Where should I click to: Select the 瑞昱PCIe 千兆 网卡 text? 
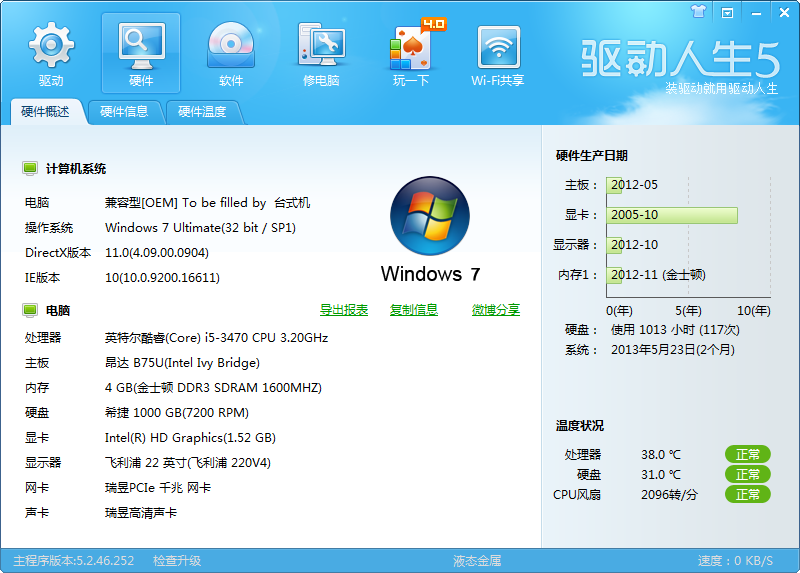click(x=158, y=488)
